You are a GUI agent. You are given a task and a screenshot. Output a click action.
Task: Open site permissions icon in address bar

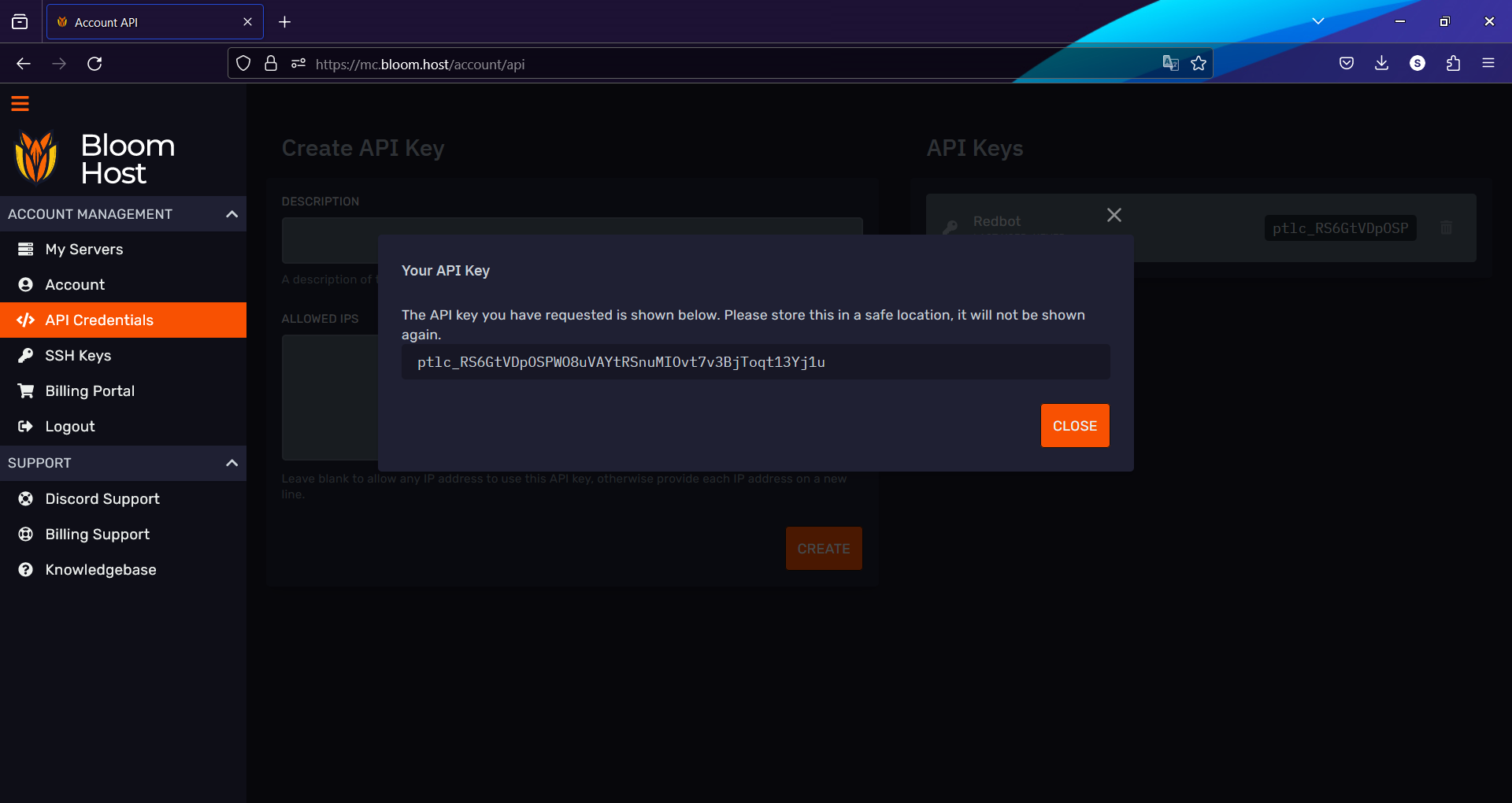click(298, 64)
